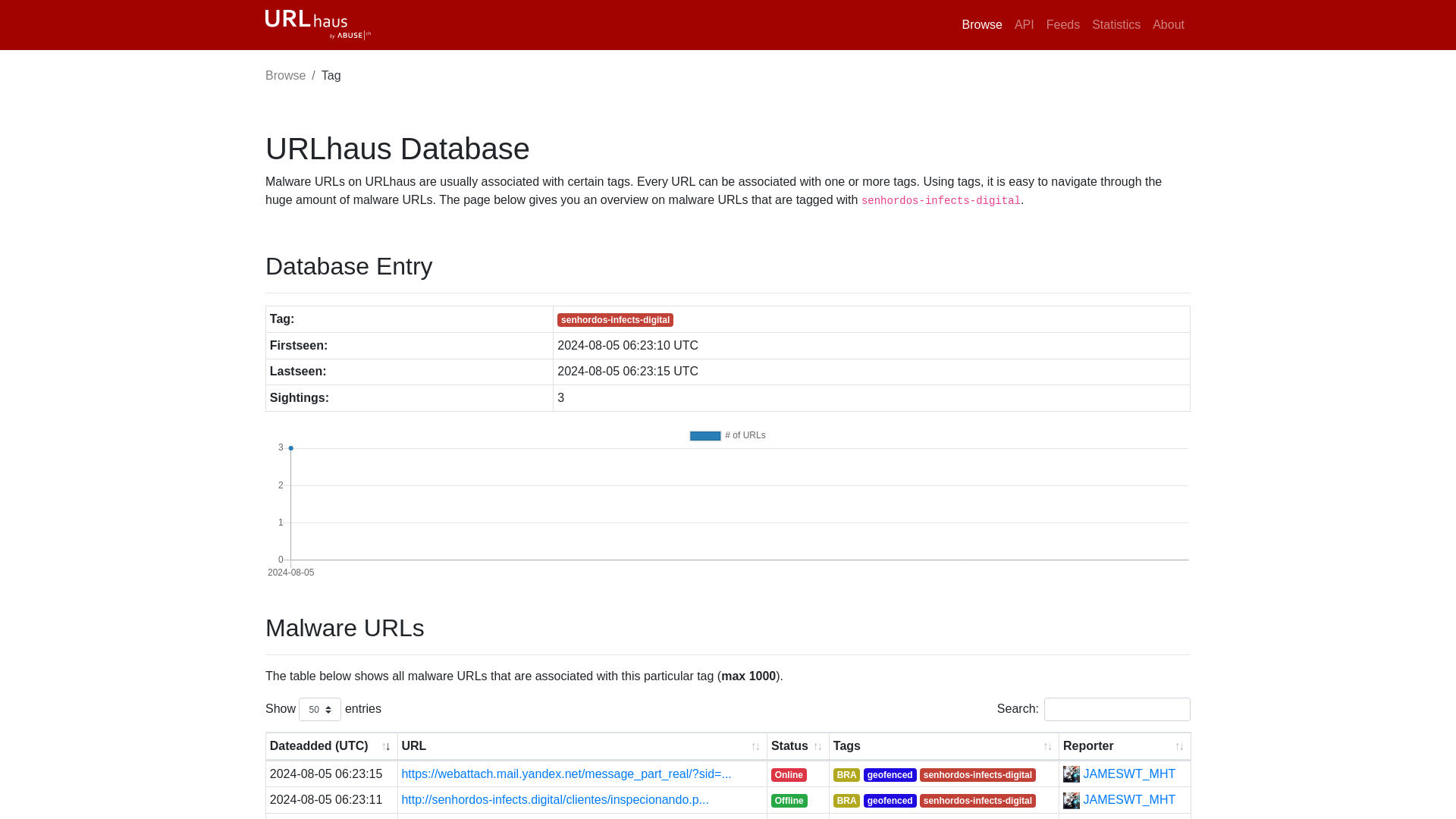Sort by URL column
The width and height of the screenshot is (1456, 819).
pyautogui.click(x=582, y=746)
